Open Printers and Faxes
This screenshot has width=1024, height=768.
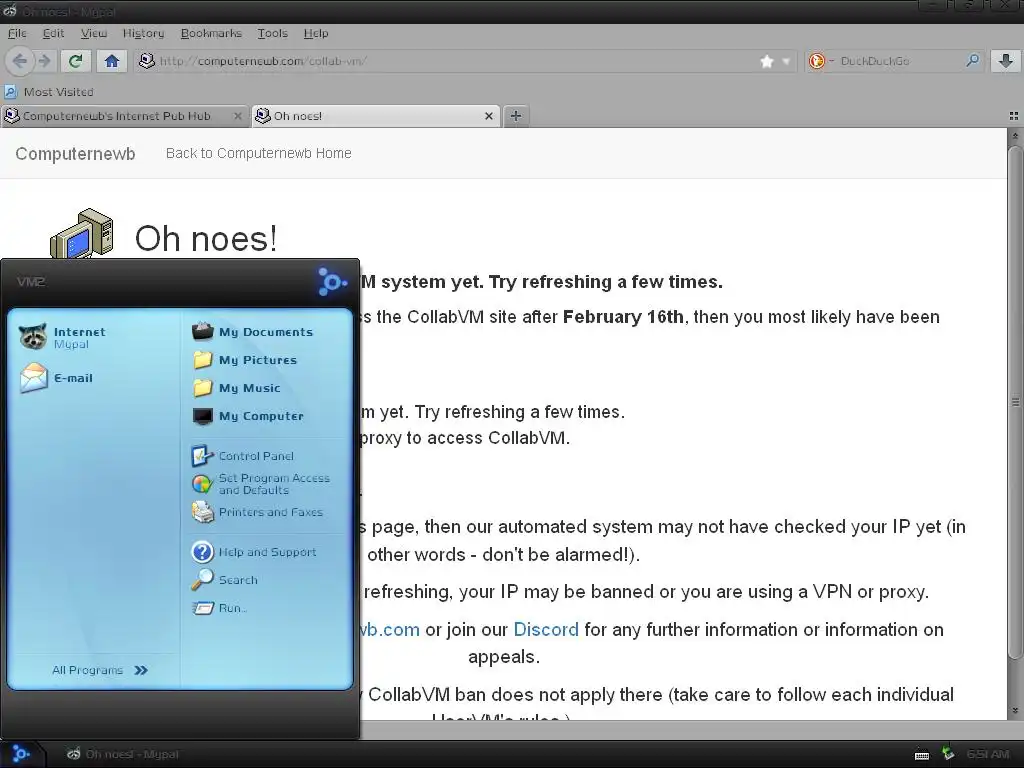point(257,513)
